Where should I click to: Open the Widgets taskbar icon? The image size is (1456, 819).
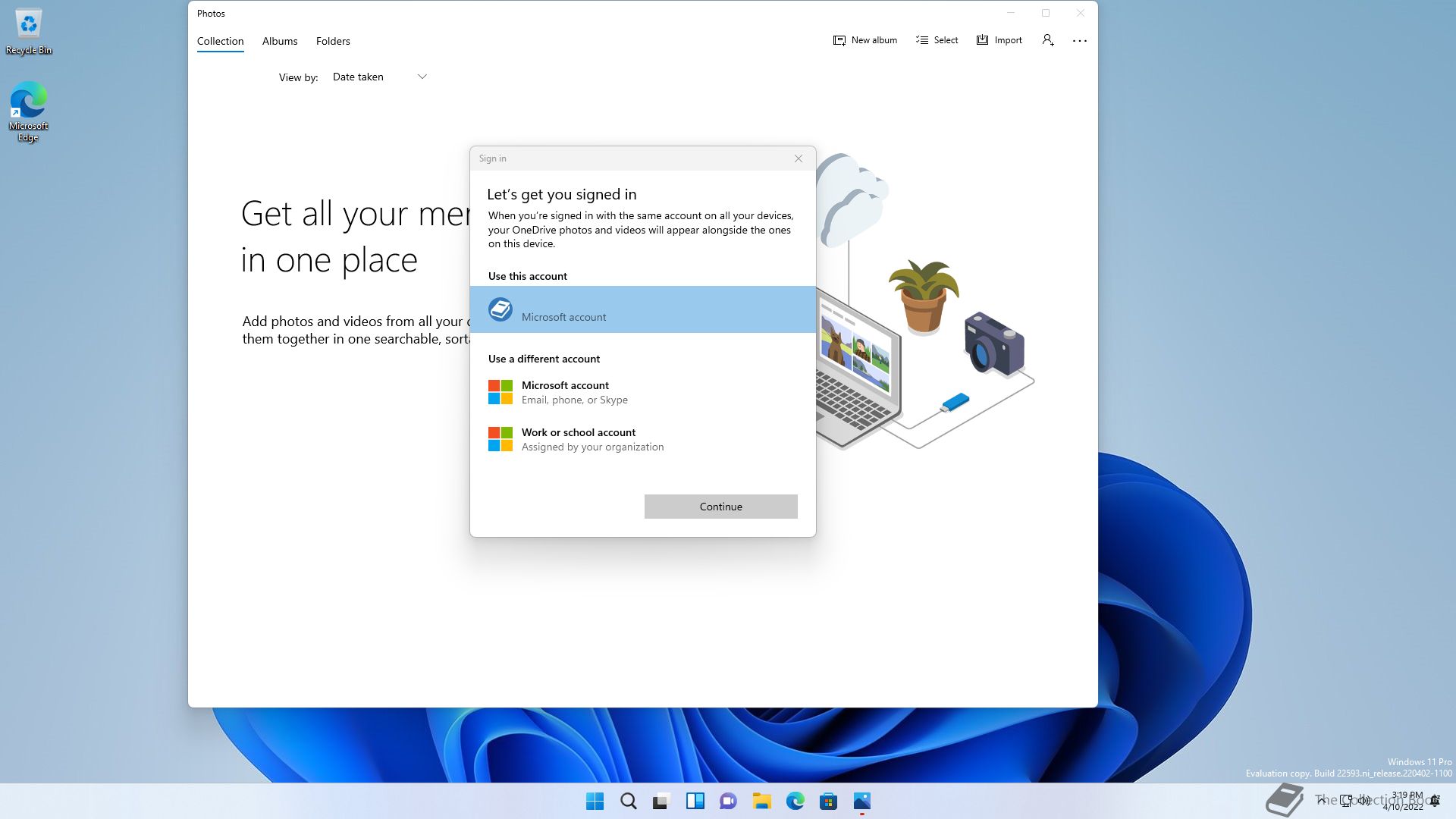tap(695, 801)
